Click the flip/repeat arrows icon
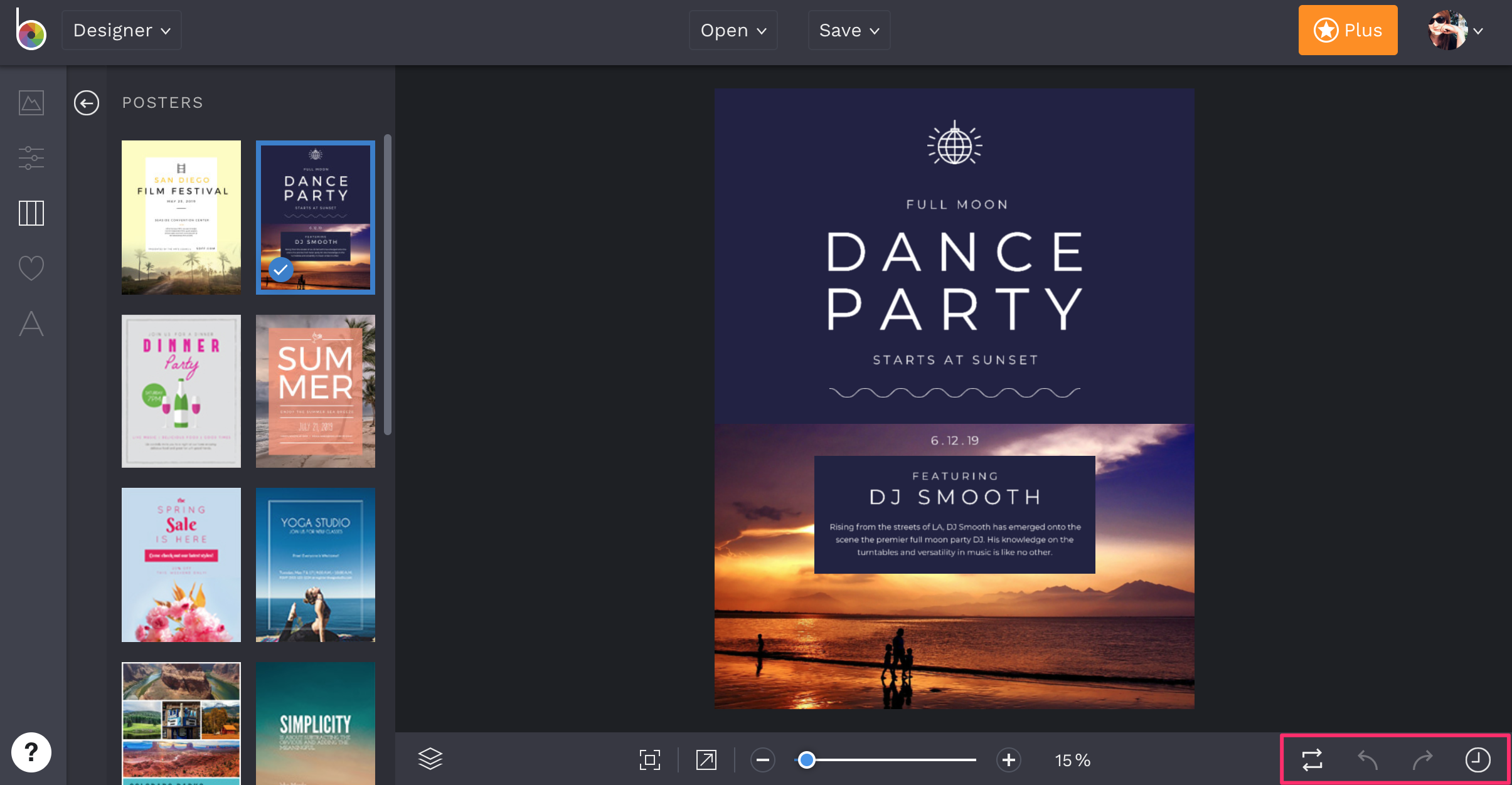The image size is (1512, 785). (x=1312, y=759)
